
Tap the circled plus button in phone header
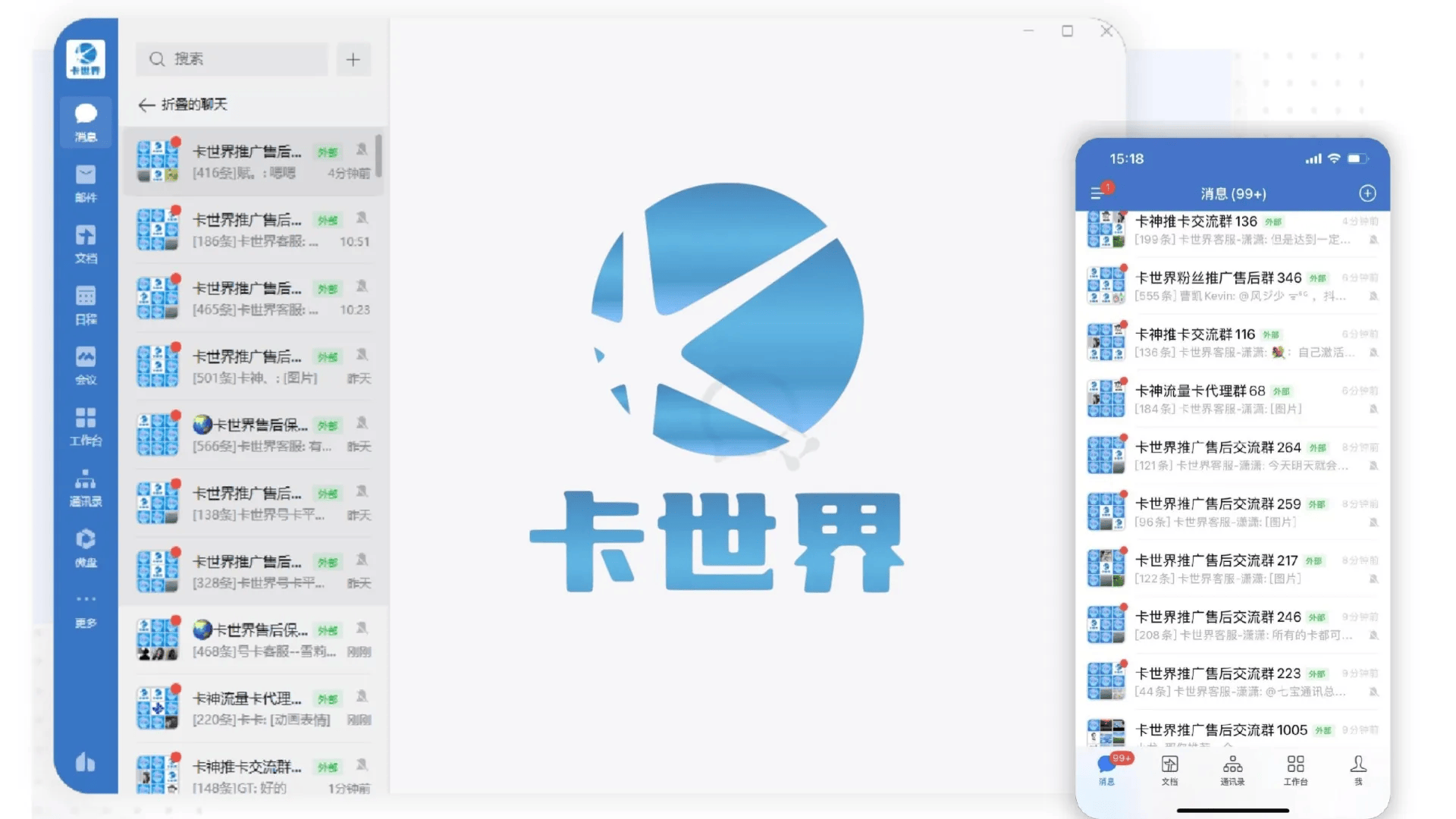tap(1367, 193)
